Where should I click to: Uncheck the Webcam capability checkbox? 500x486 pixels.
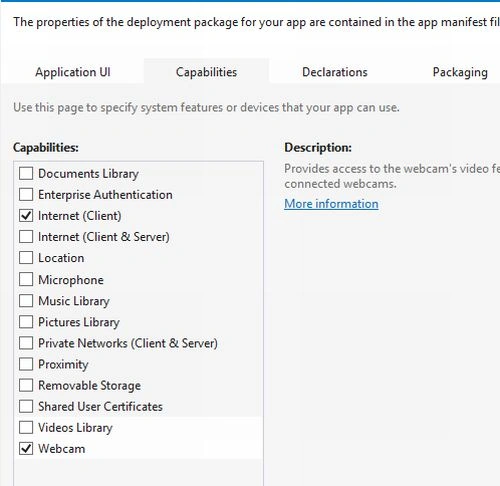[26, 449]
